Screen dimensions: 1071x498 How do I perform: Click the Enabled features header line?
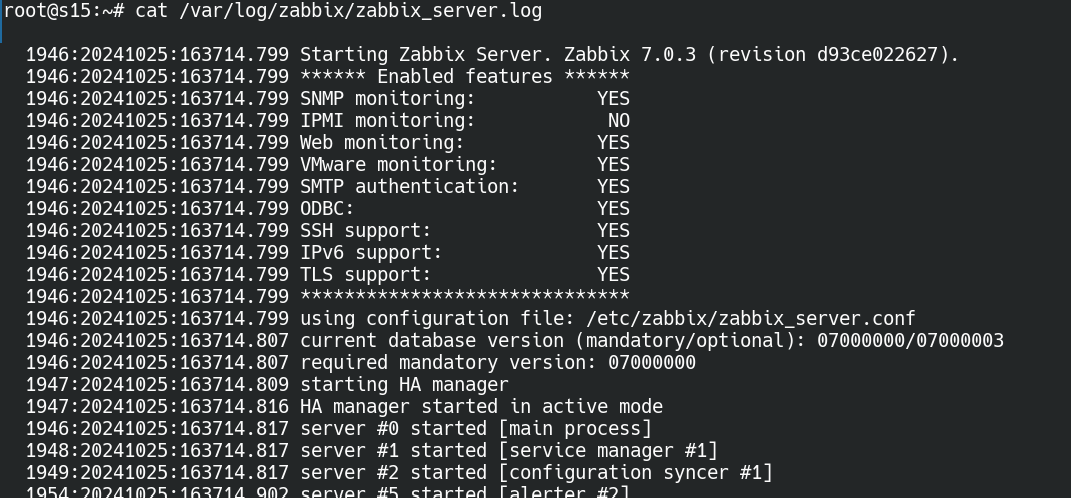pos(464,77)
